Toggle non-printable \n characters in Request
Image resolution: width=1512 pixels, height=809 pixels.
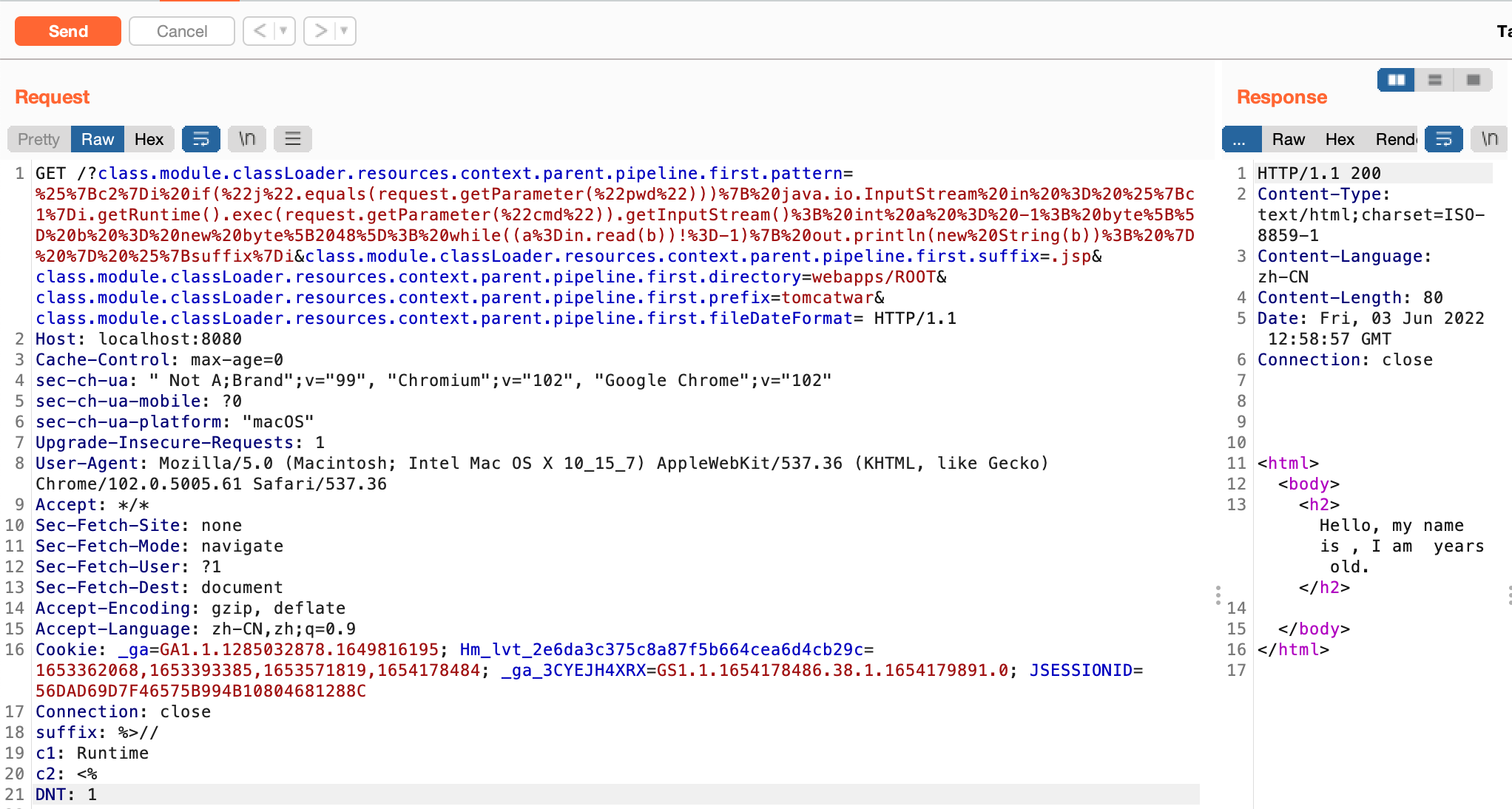(247, 139)
